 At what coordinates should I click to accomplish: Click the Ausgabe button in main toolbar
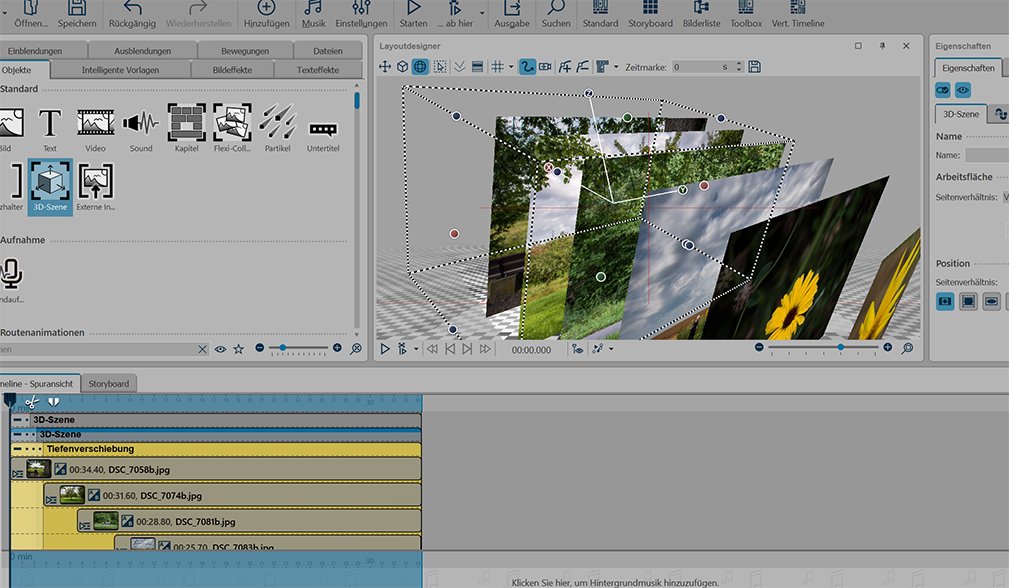coord(512,15)
